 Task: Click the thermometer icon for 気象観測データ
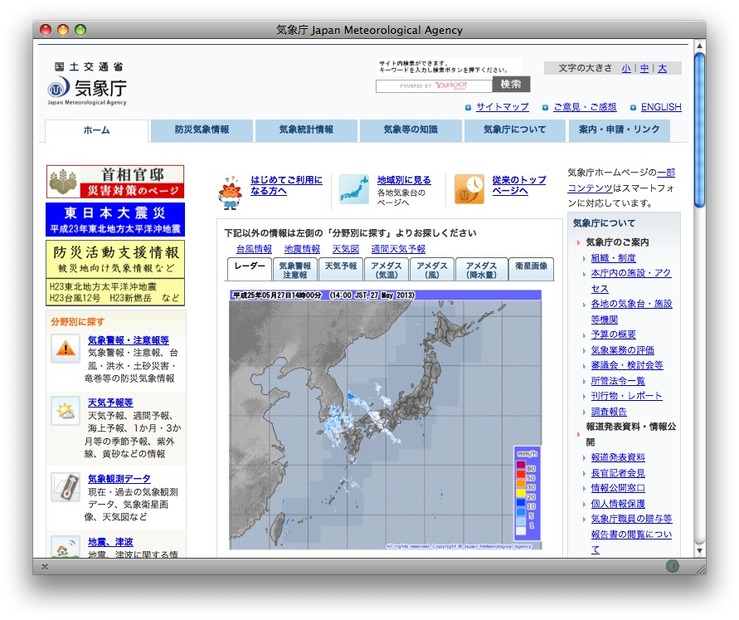(x=66, y=487)
